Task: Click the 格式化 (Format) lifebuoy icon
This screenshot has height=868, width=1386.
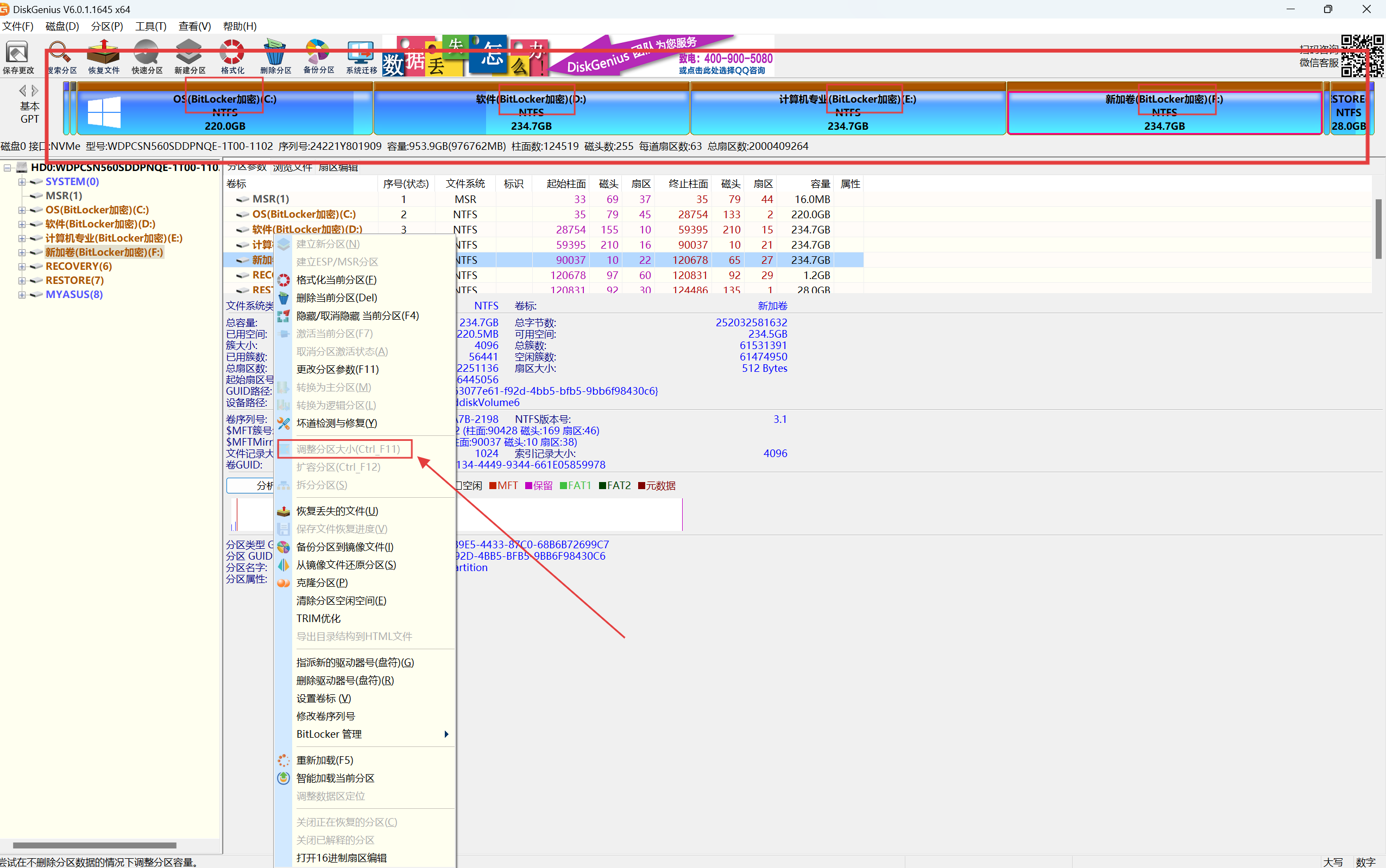Action: click(232, 57)
